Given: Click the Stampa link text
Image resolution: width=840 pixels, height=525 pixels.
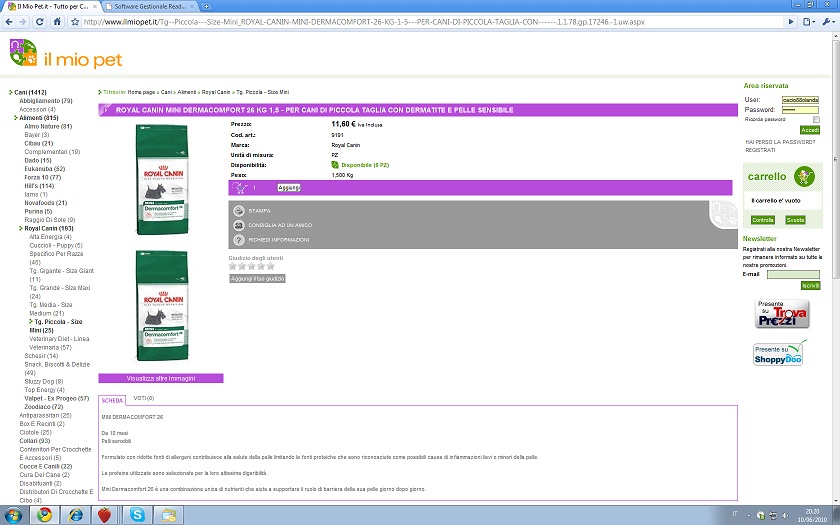Looking at the screenshot, I should pos(259,211).
